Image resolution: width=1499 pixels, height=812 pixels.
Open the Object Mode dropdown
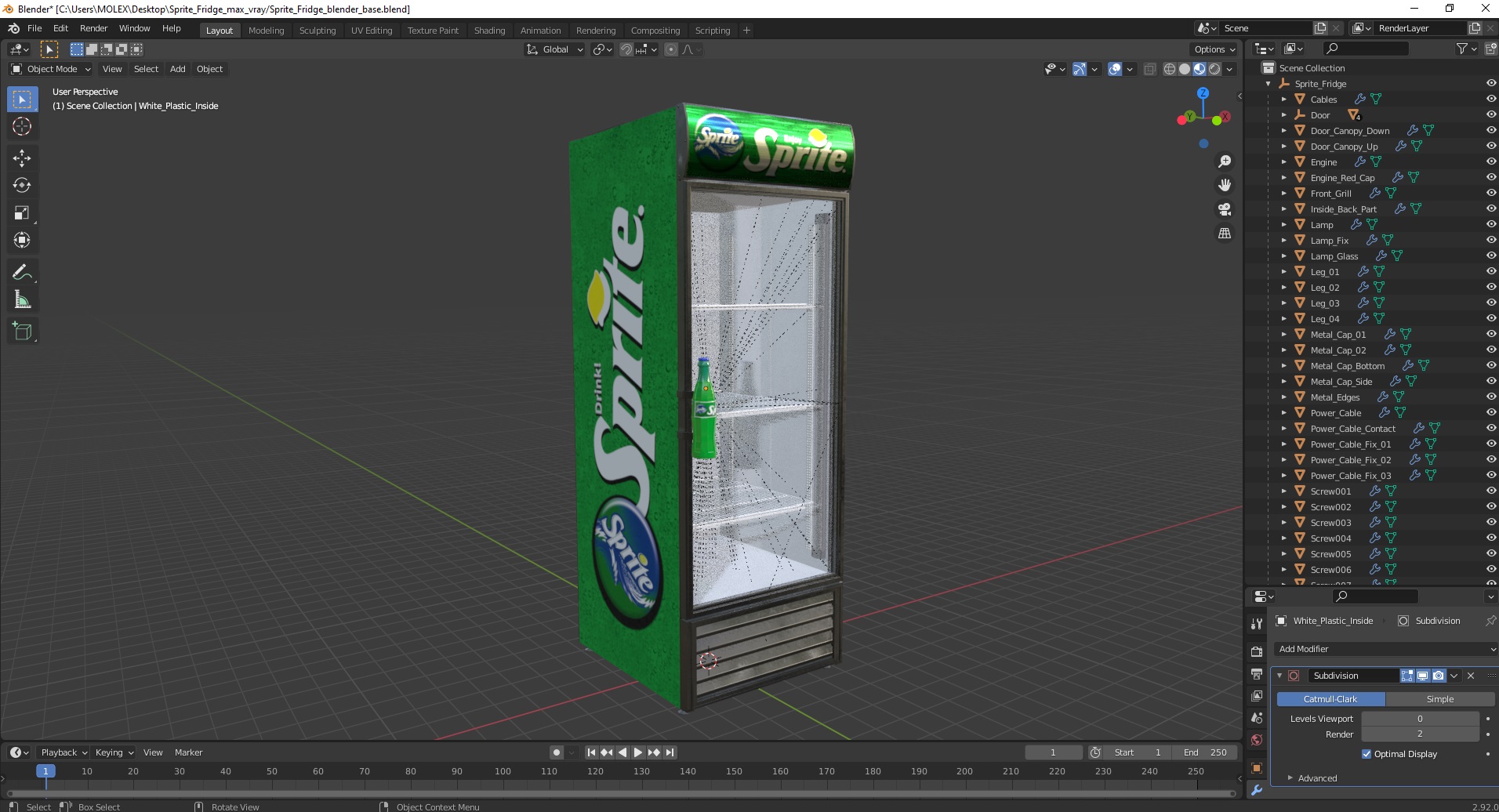[x=51, y=69]
